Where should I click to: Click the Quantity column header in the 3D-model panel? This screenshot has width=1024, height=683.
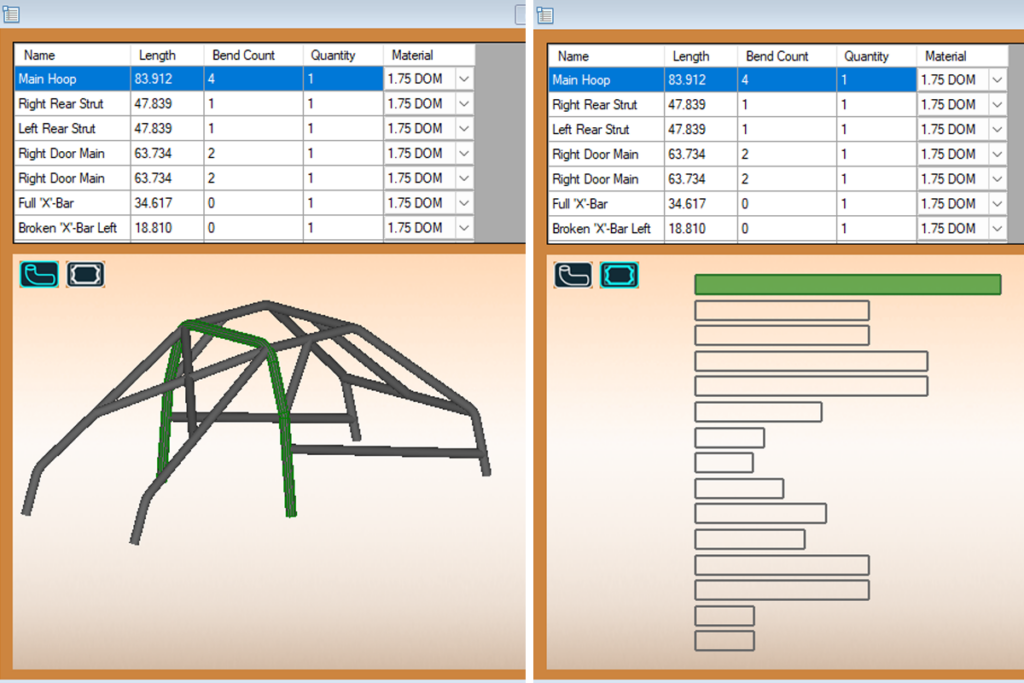coord(343,56)
